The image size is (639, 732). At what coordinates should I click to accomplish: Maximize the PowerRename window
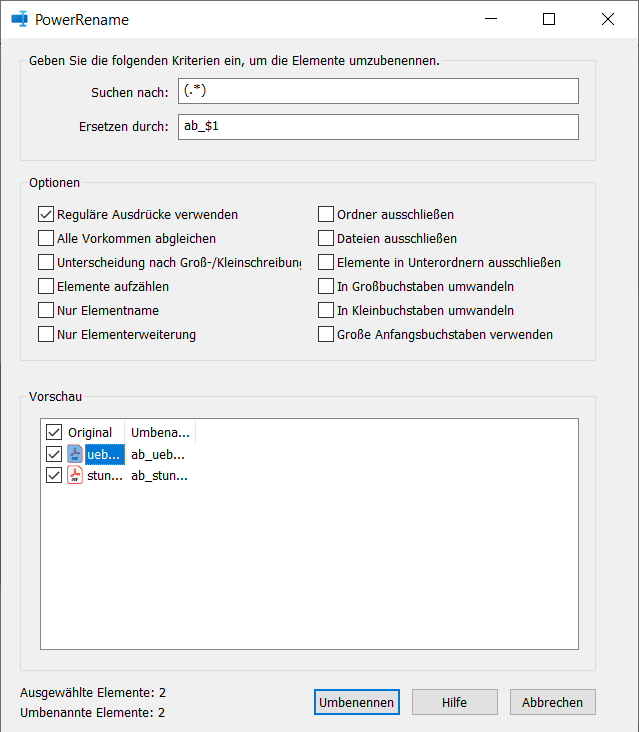coord(549,19)
